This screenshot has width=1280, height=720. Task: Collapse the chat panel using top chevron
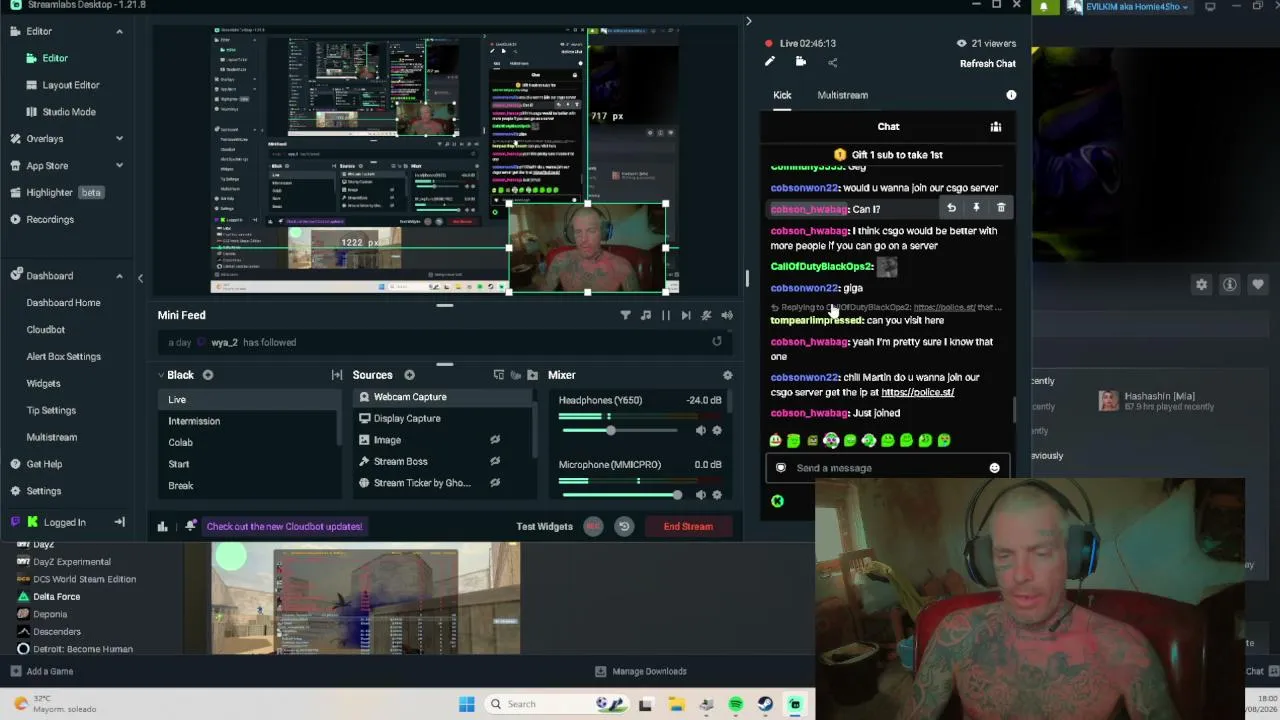click(x=748, y=21)
